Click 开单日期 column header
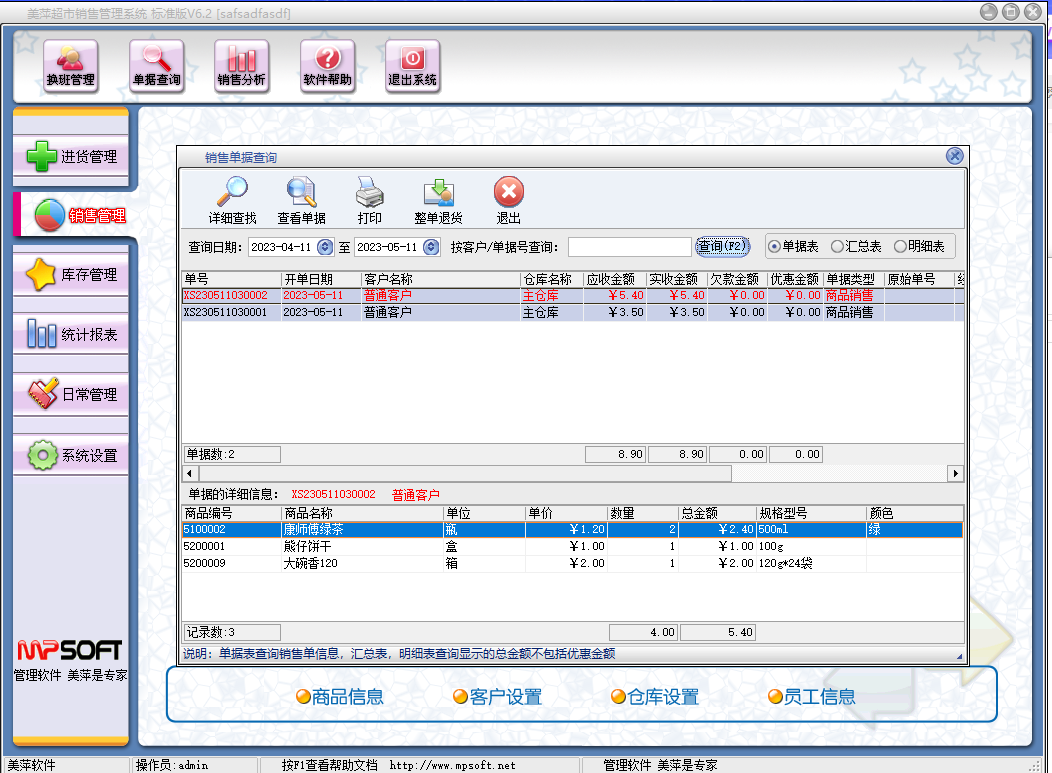This screenshot has width=1052, height=773. (x=321, y=279)
